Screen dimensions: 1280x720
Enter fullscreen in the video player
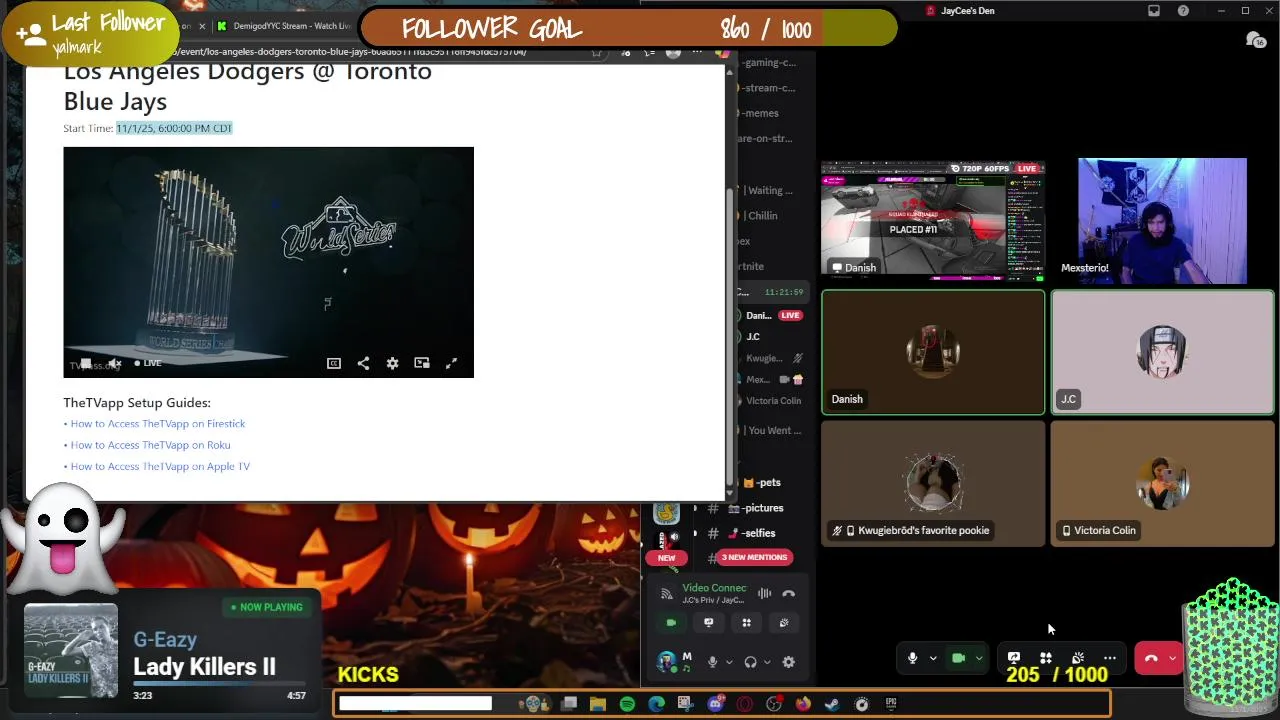pyautogui.click(x=451, y=363)
